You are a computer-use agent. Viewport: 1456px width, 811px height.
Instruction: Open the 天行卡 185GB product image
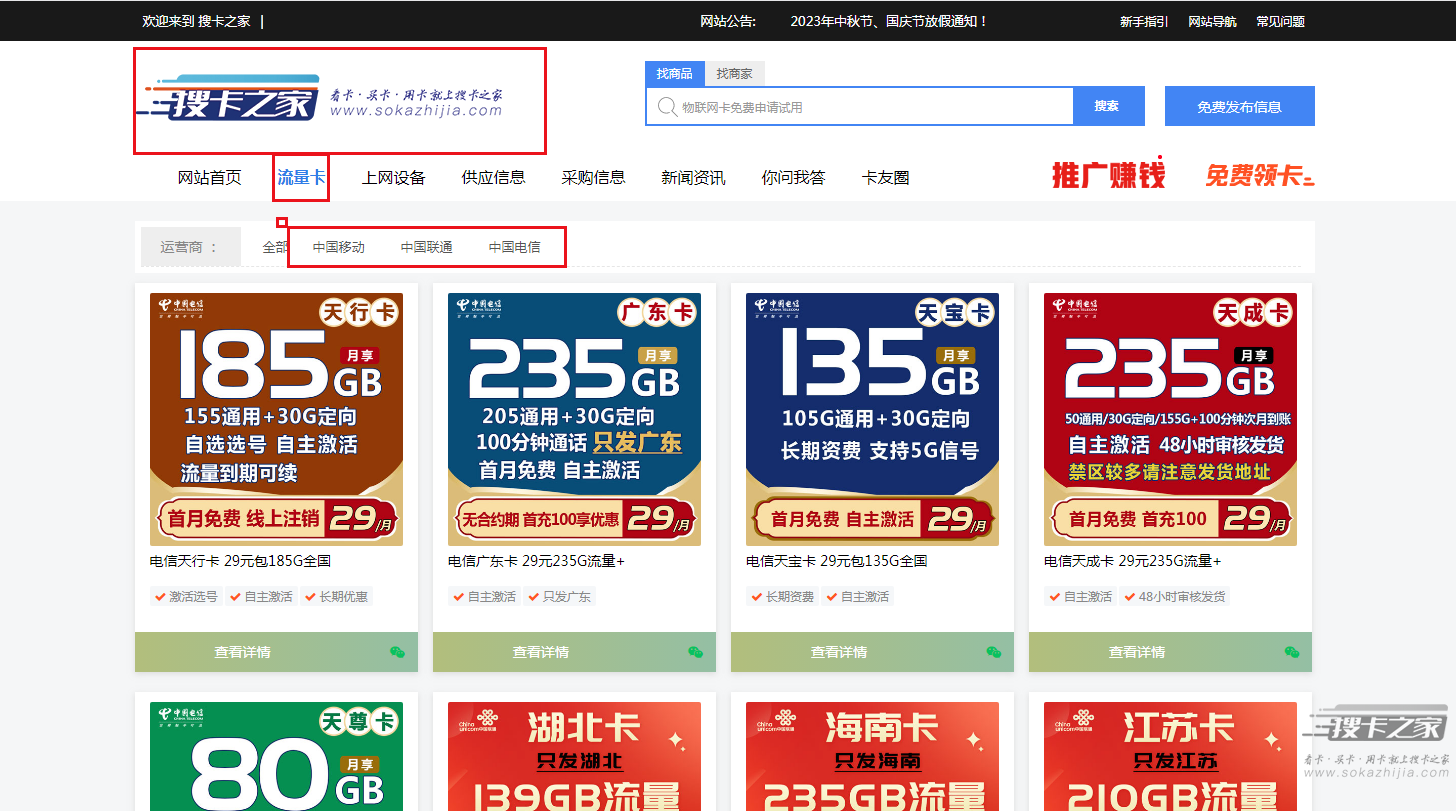tap(276, 419)
